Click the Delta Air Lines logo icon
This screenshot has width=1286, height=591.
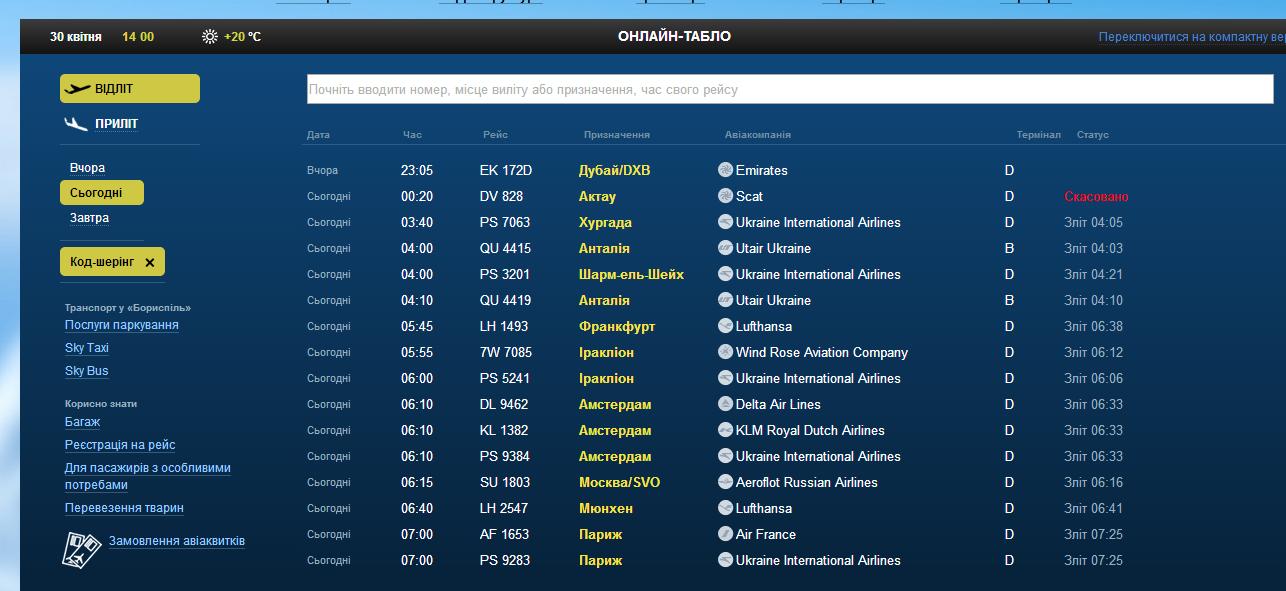pos(726,404)
